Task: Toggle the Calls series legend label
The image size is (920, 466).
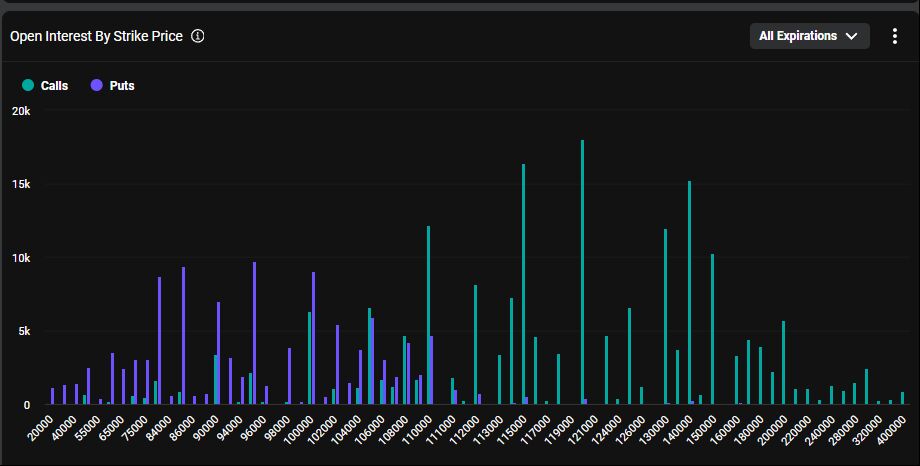Action: coord(54,86)
